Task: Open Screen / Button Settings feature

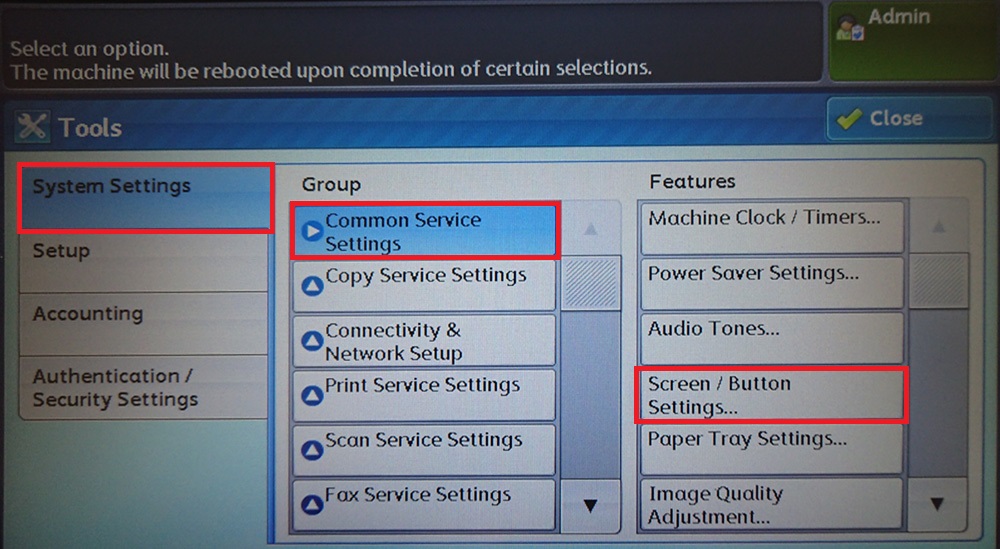Action: pos(770,395)
